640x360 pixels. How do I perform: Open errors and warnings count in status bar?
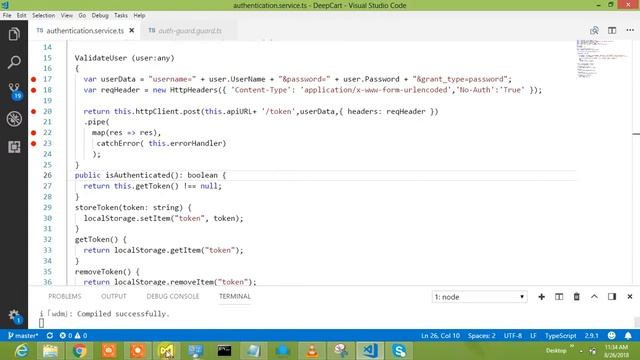[x=73, y=336]
